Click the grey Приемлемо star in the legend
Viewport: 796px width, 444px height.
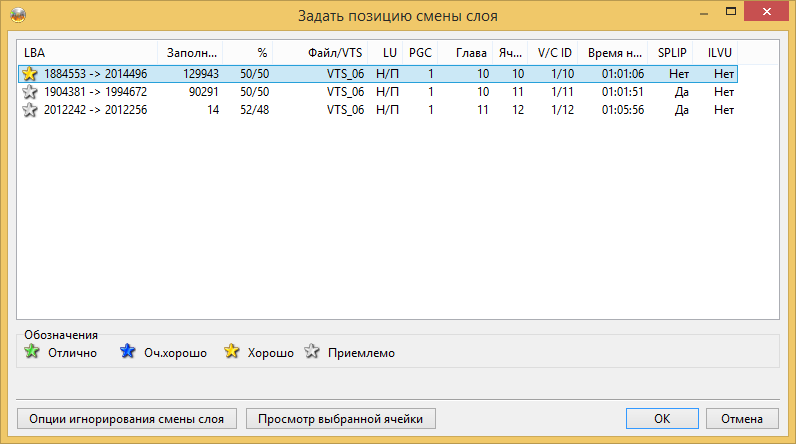(x=312, y=352)
